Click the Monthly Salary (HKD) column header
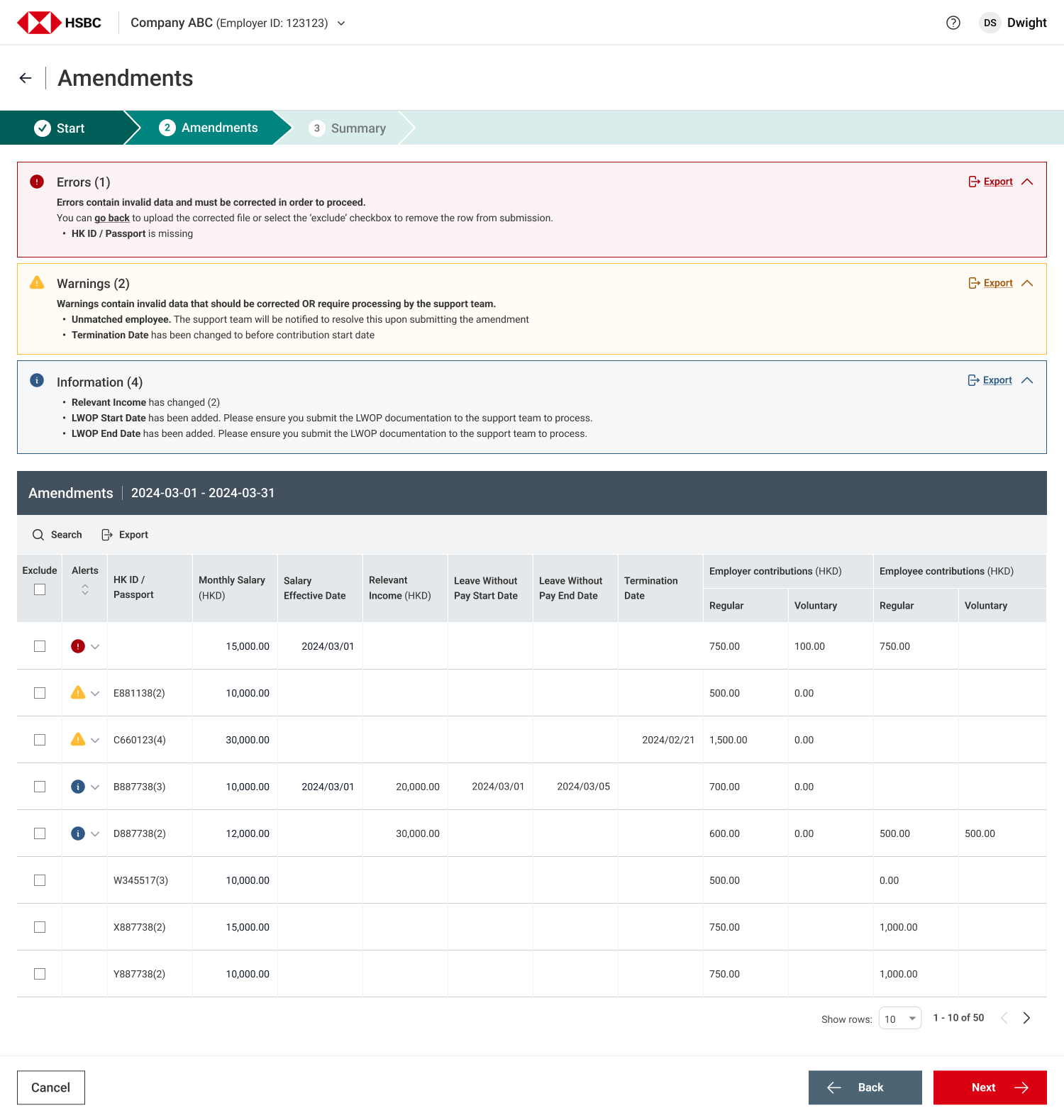 point(235,588)
